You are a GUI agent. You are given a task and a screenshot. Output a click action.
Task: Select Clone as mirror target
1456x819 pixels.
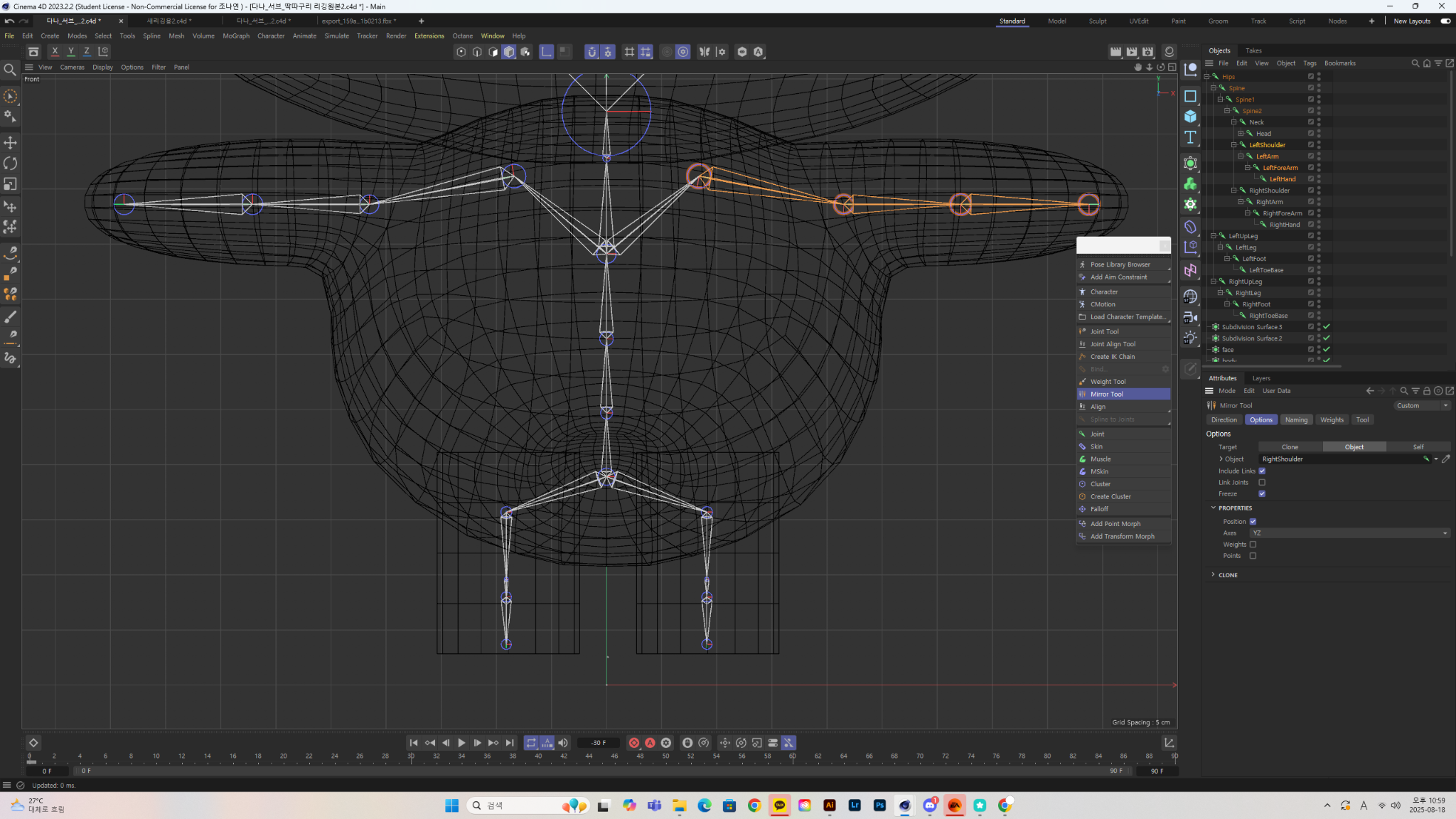tap(1290, 447)
